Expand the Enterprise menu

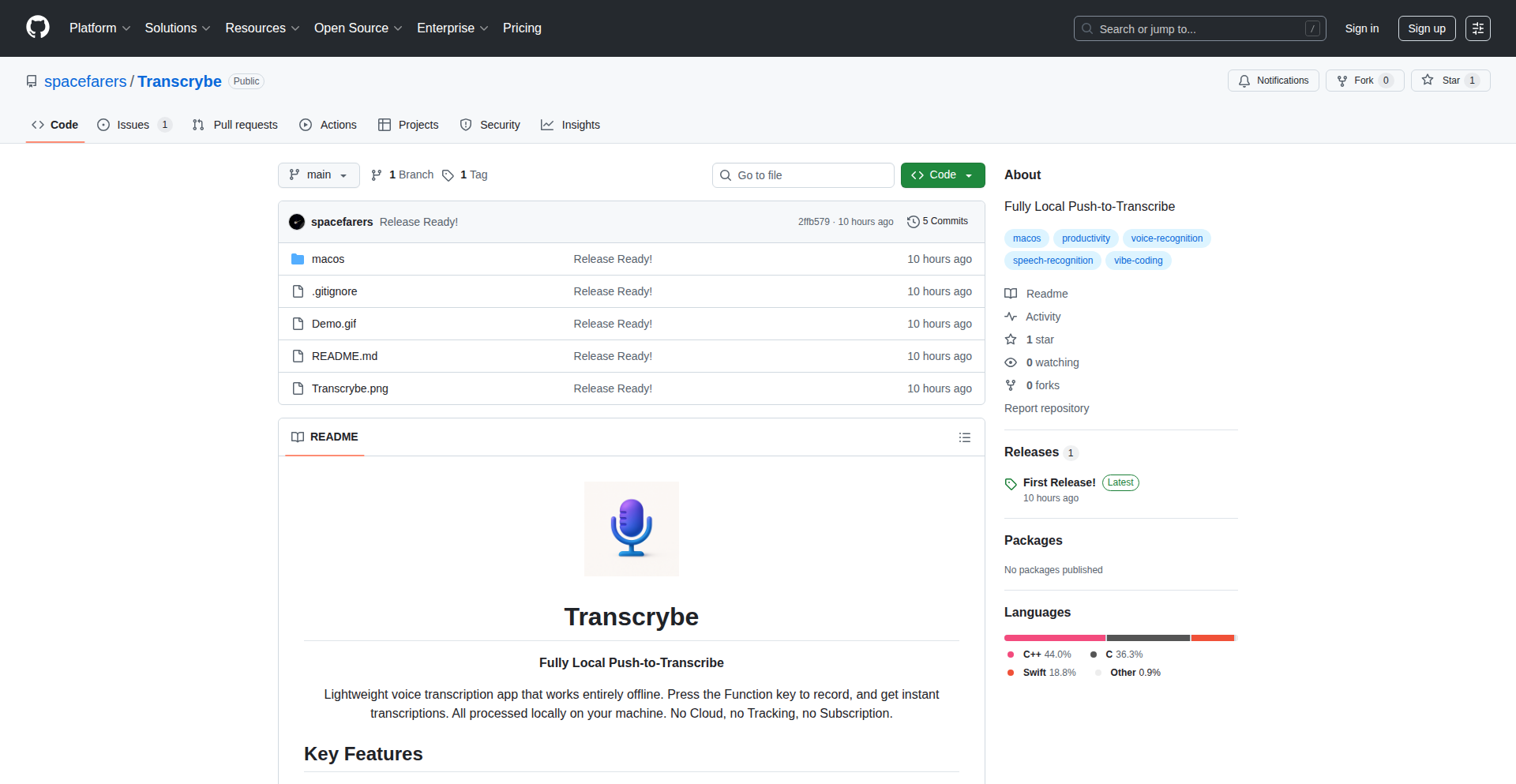click(452, 28)
